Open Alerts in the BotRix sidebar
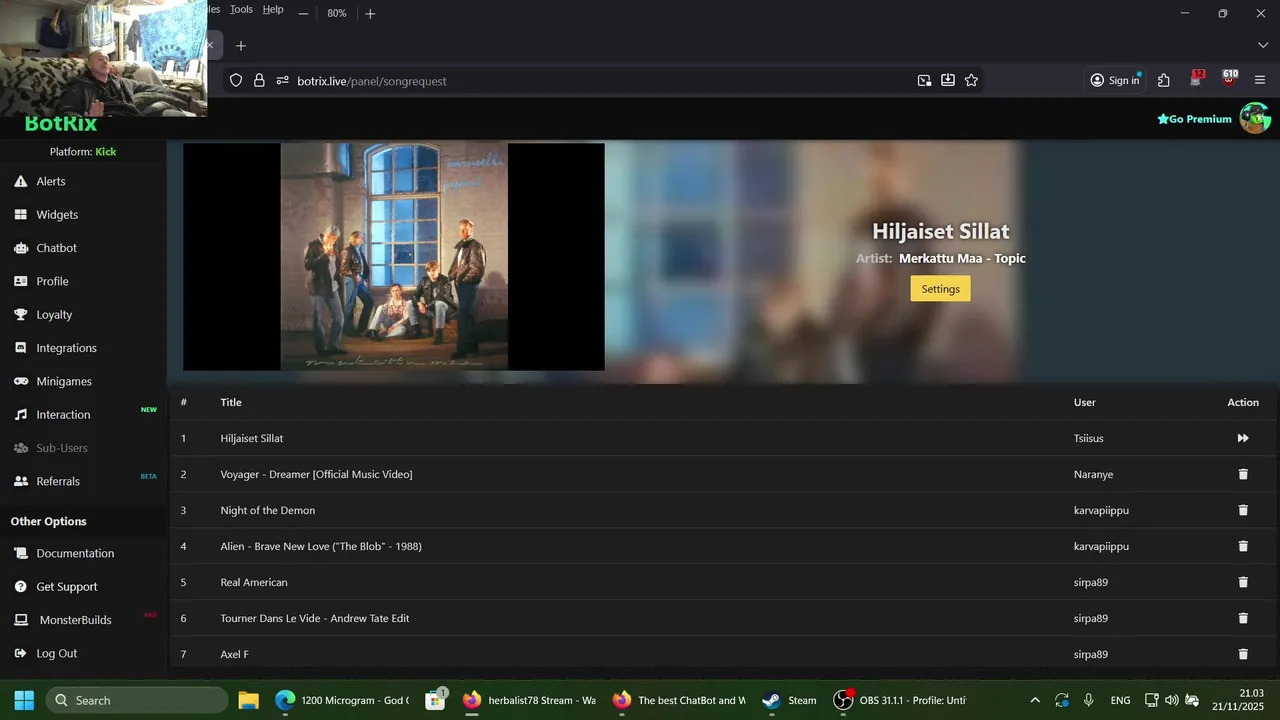The height and width of the screenshot is (720, 1280). (x=50, y=181)
